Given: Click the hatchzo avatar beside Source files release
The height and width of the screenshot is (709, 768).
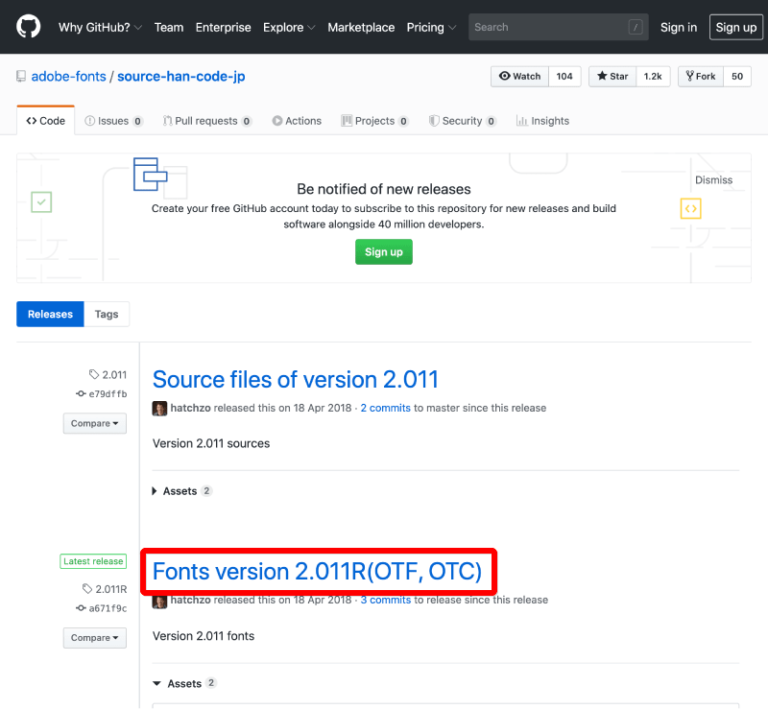Looking at the screenshot, I should click(x=159, y=408).
